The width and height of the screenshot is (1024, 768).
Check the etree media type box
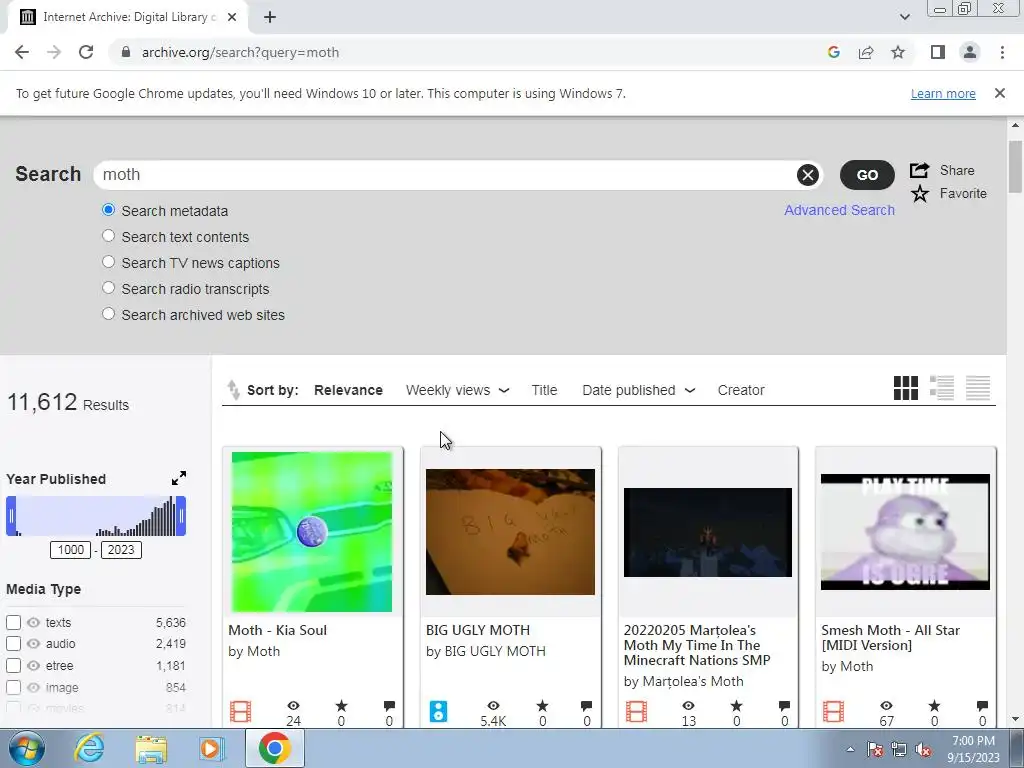[13, 665]
